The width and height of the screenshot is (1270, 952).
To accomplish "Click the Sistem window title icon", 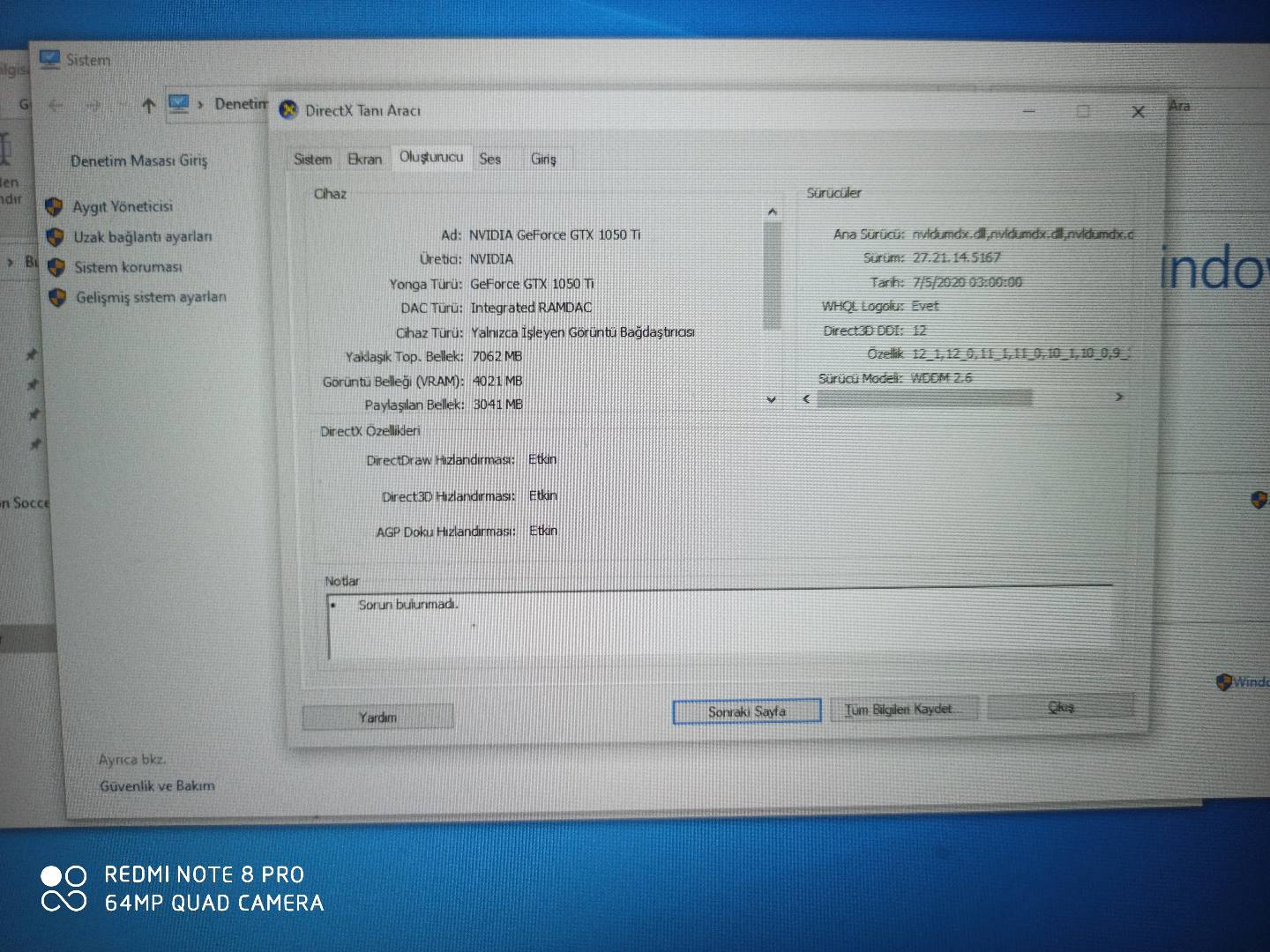I will (x=49, y=61).
